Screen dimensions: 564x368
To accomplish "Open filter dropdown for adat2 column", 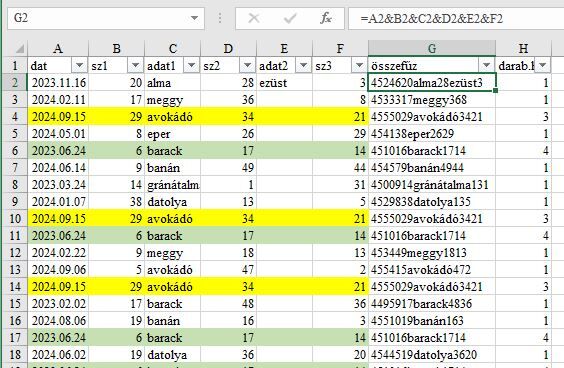I will [x=303, y=65].
